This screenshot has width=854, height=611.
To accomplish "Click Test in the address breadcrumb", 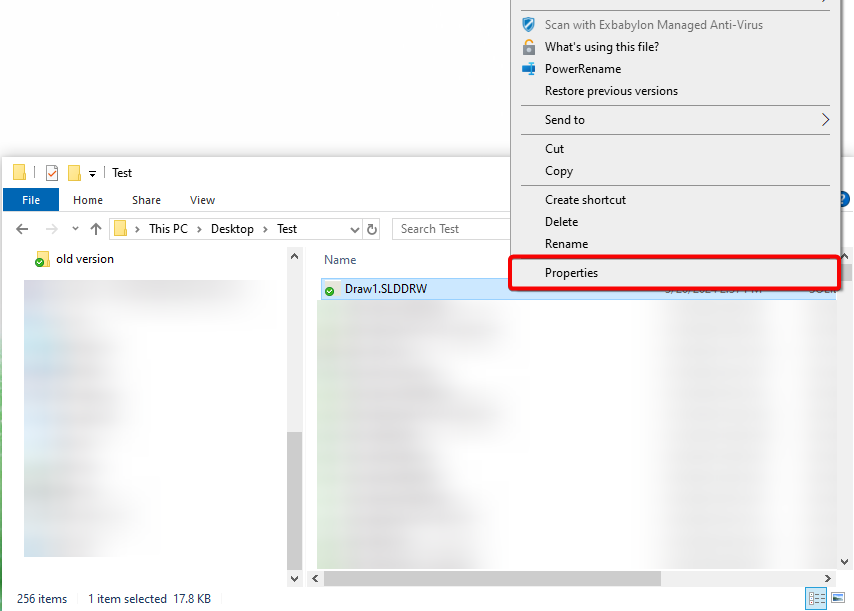I will point(287,229).
